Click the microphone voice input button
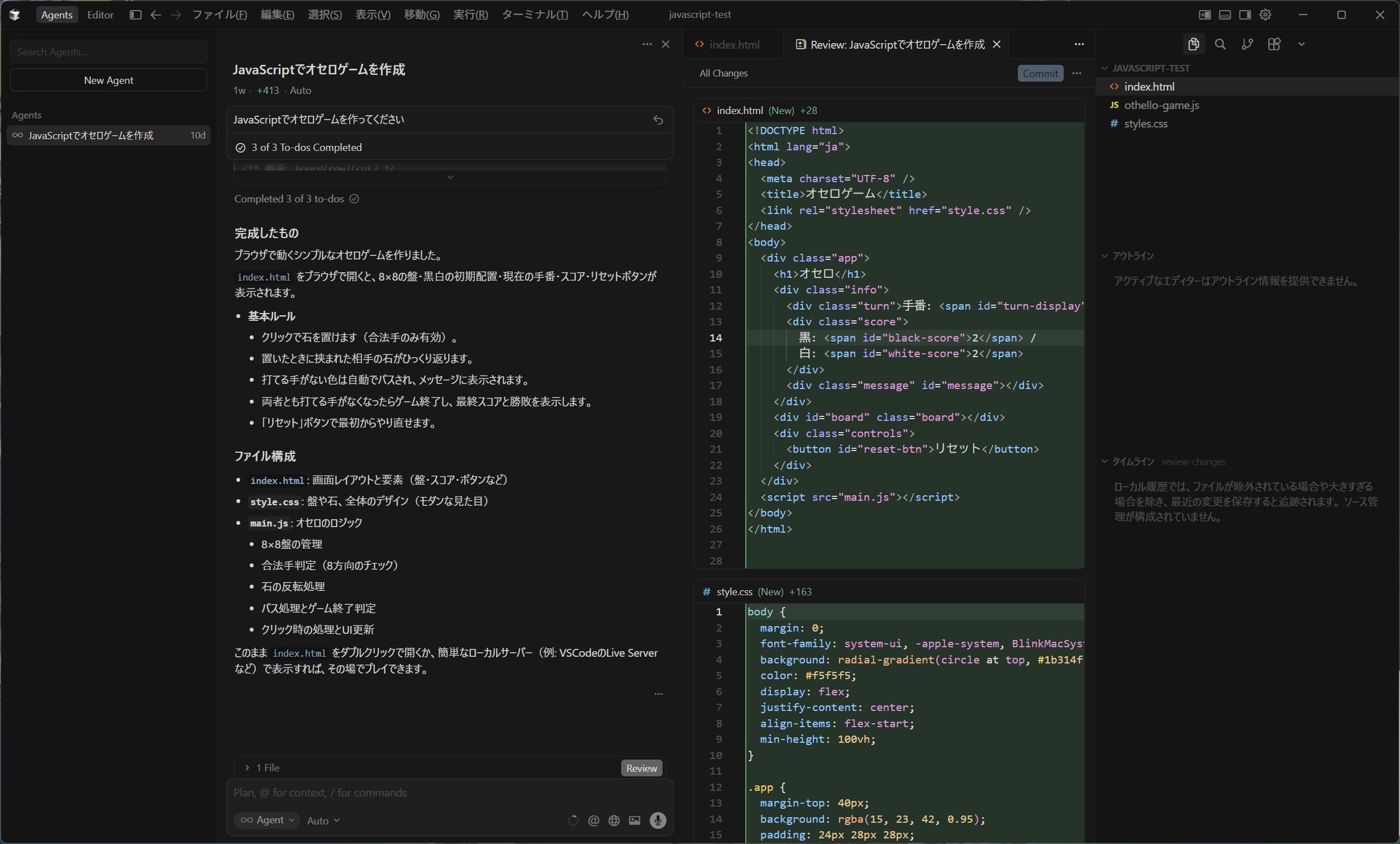This screenshot has width=1400, height=844. tap(658, 820)
